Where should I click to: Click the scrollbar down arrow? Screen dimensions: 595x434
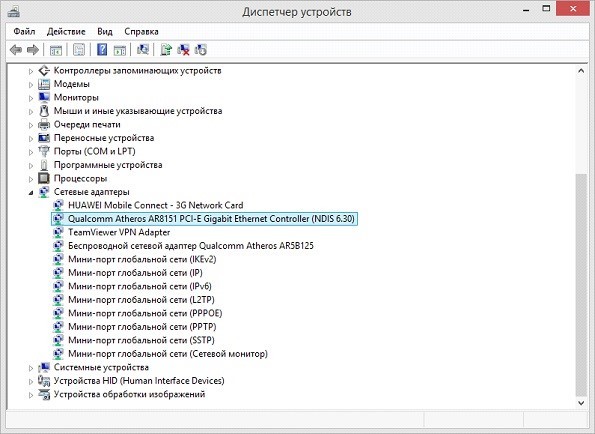(581, 403)
